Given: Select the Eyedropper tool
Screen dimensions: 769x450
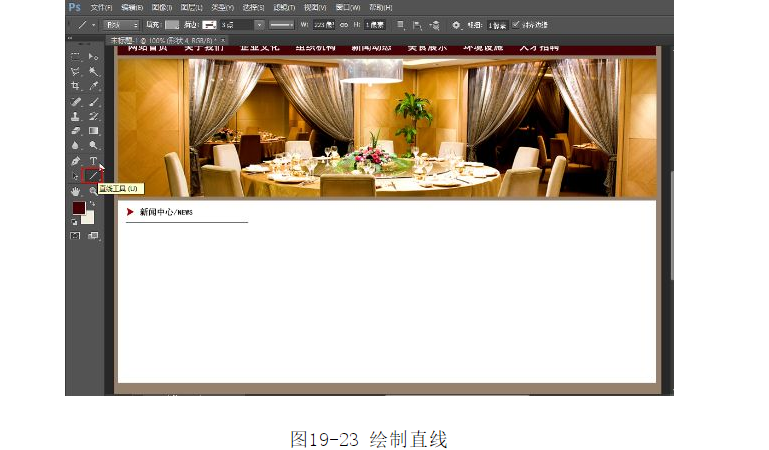Looking at the screenshot, I should [94, 86].
